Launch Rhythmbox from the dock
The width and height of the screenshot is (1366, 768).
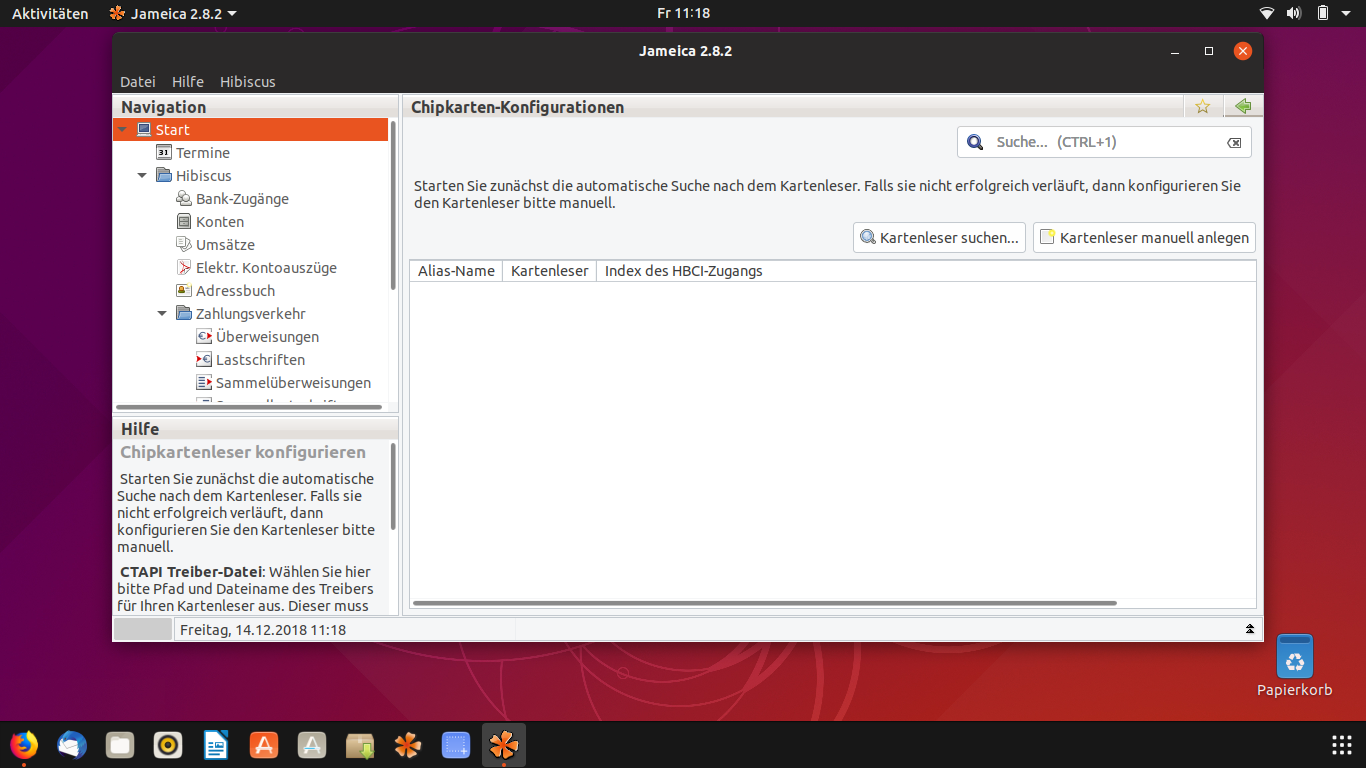pyautogui.click(x=168, y=745)
